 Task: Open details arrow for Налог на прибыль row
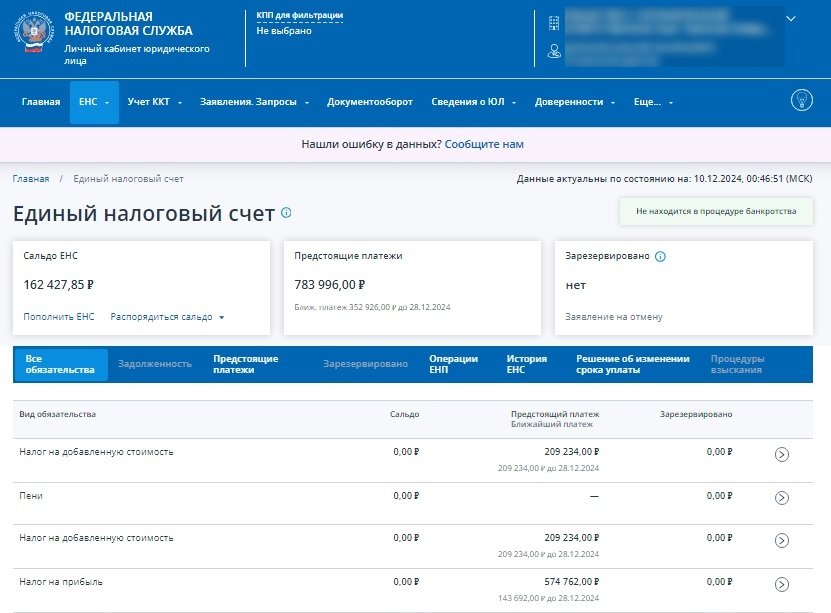pos(782,585)
